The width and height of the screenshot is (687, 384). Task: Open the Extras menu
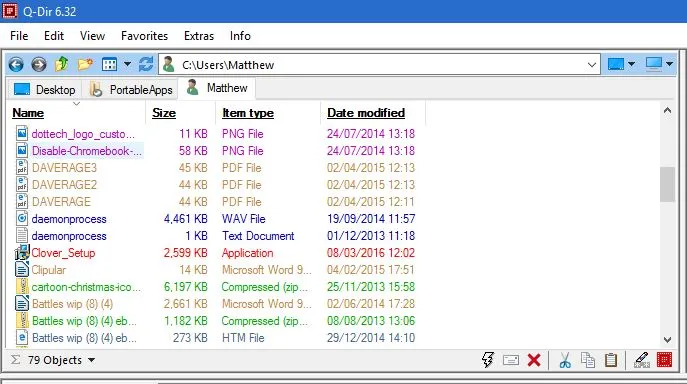(198, 36)
